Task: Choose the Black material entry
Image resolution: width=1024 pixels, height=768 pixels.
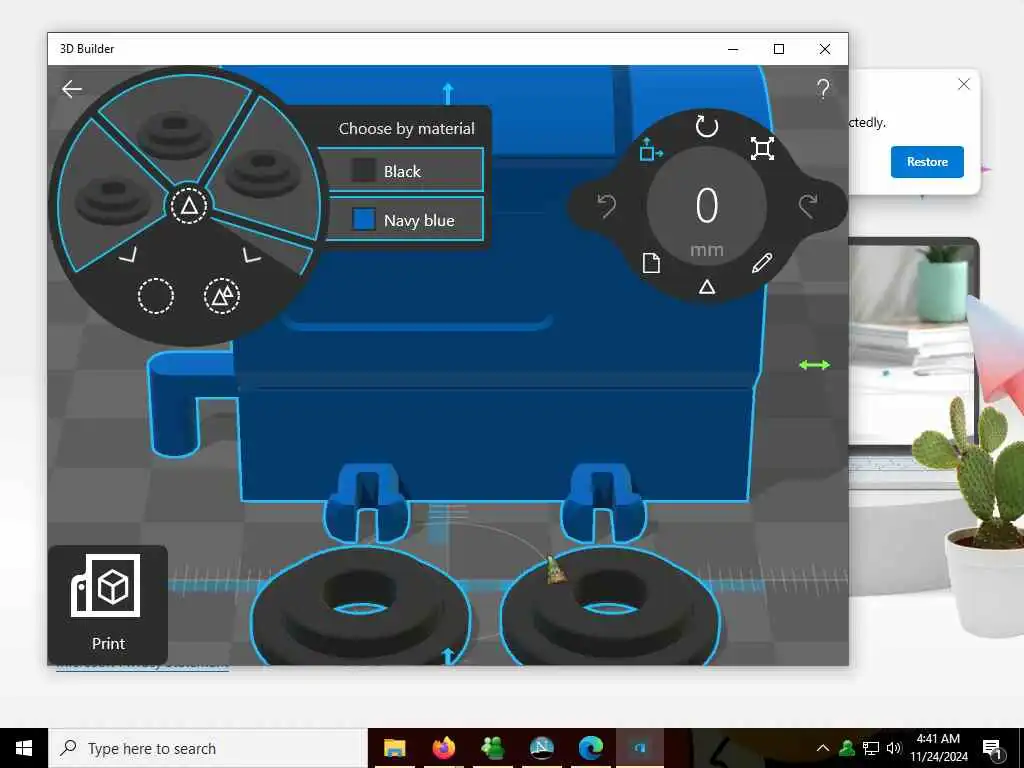Action: [404, 170]
